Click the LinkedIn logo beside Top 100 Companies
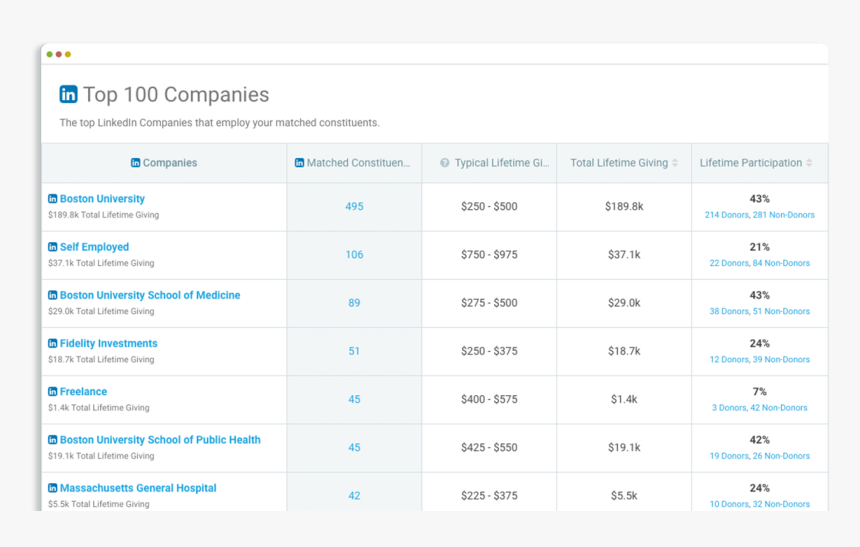 68,94
